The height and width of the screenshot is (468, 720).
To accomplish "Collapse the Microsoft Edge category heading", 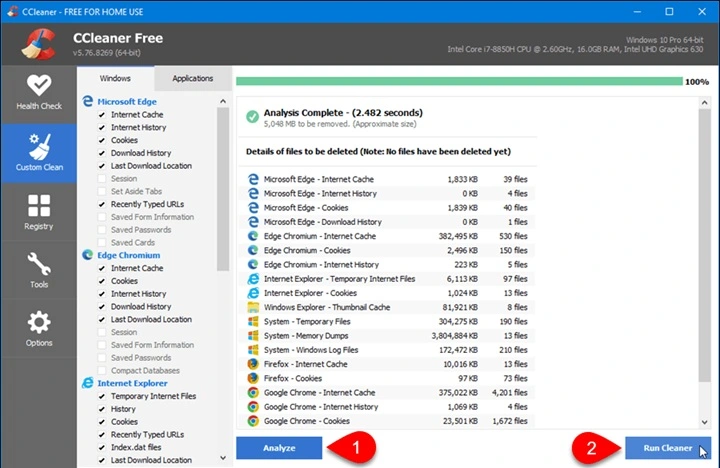I will tap(127, 101).
